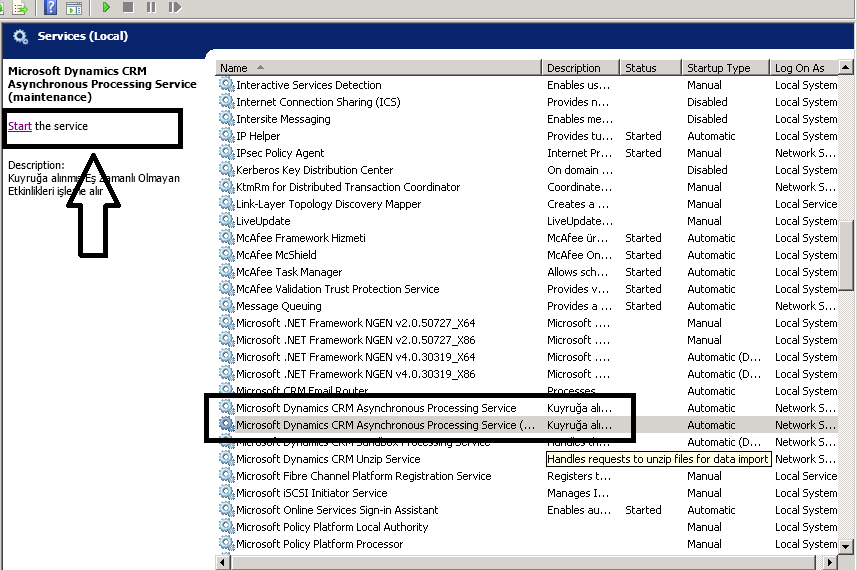The image size is (857, 570).
Task: Toggle the Show/Hide Action Pane toolbar icon
Action: pyautogui.click(x=74, y=8)
